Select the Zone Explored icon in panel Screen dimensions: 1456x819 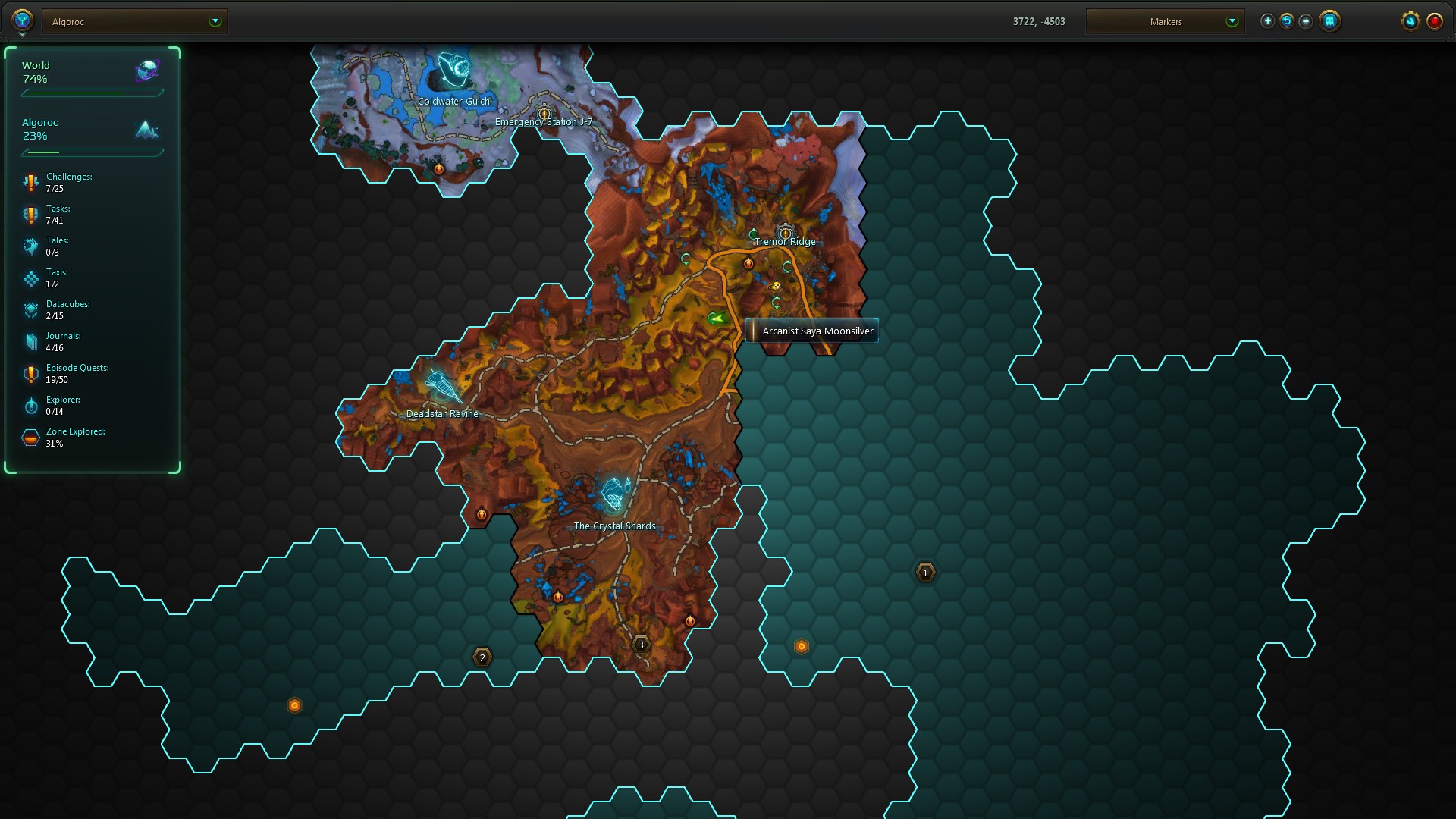30,438
